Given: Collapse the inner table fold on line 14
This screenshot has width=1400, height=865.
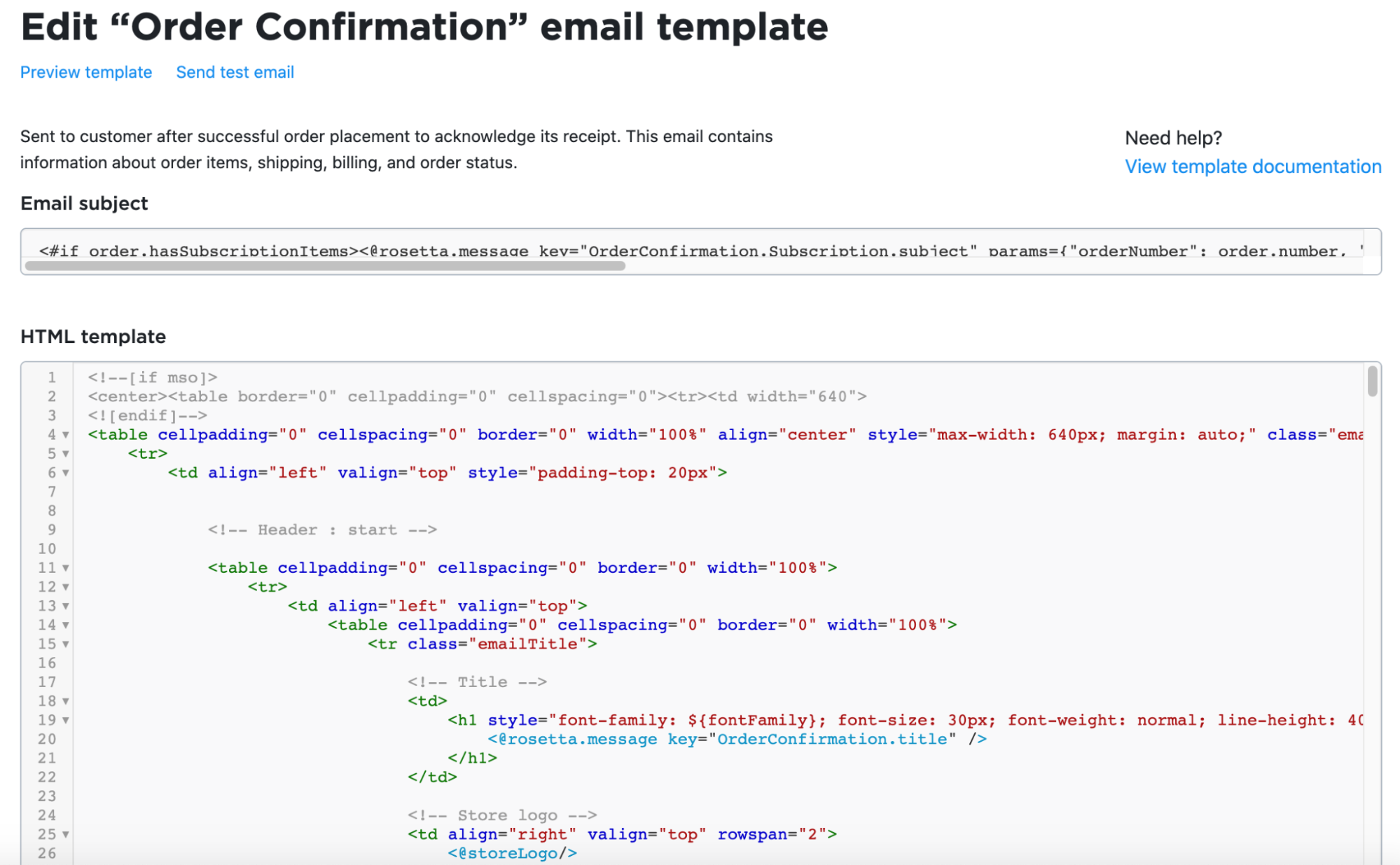Looking at the screenshot, I should click(64, 625).
